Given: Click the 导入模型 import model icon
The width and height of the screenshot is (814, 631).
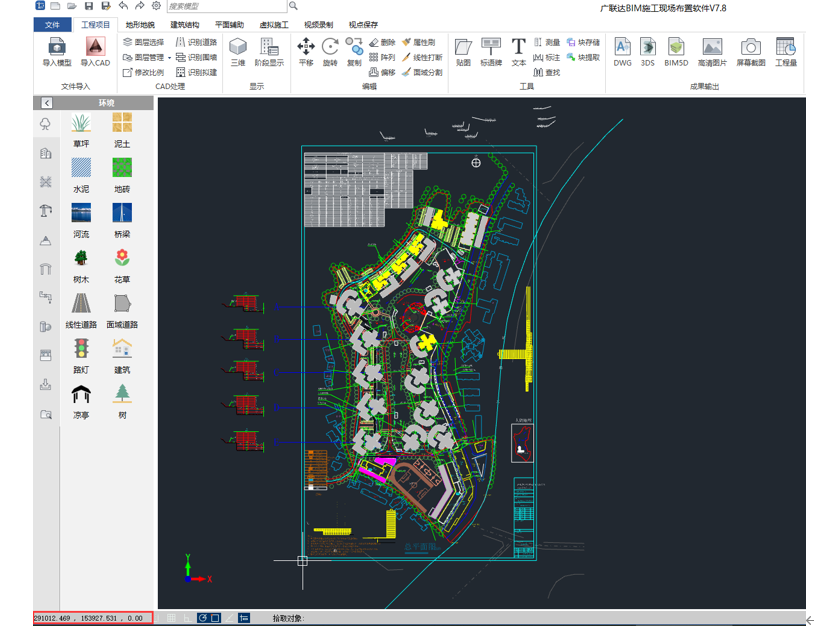Looking at the screenshot, I should [x=57, y=51].
